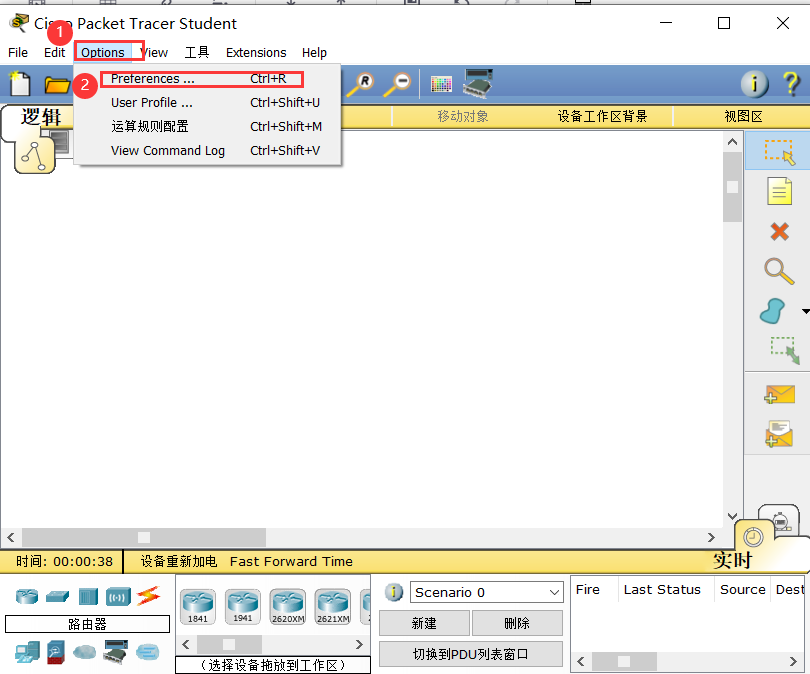Click the Open folder toolbar icon
Viewport: 810px width, 674px height.
(57, 84)
